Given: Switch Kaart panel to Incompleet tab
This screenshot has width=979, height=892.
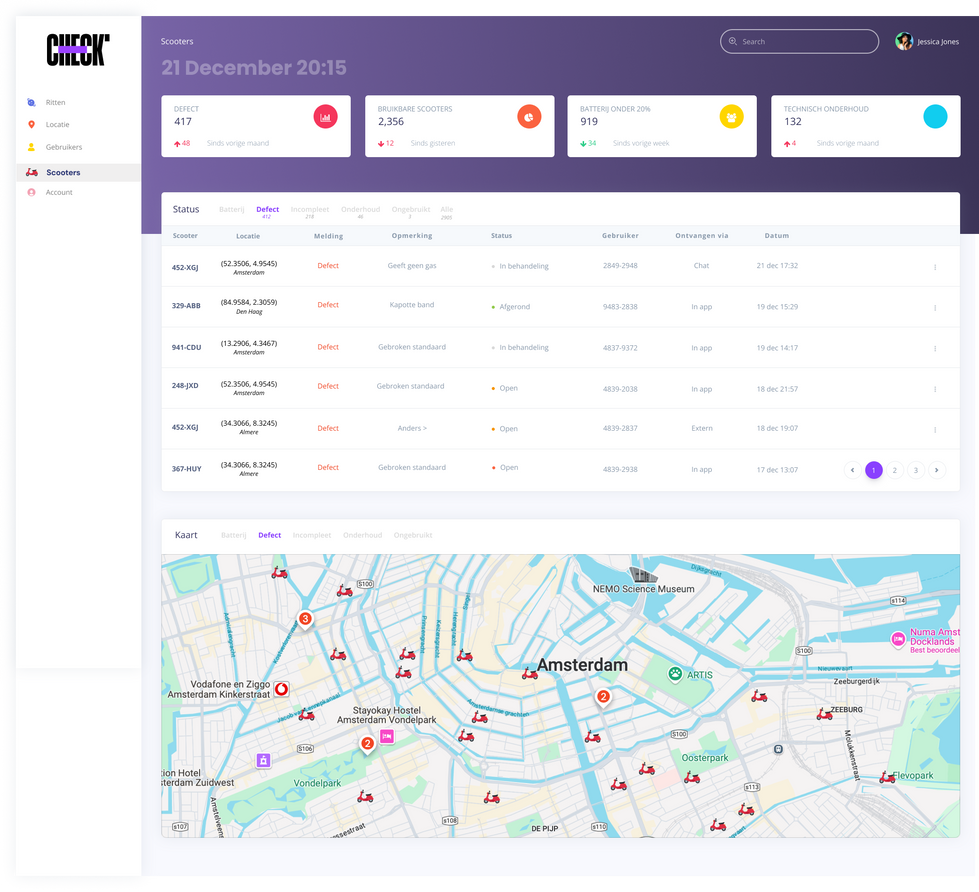Looking at the screenshot, I should click(x=312, y=536).
